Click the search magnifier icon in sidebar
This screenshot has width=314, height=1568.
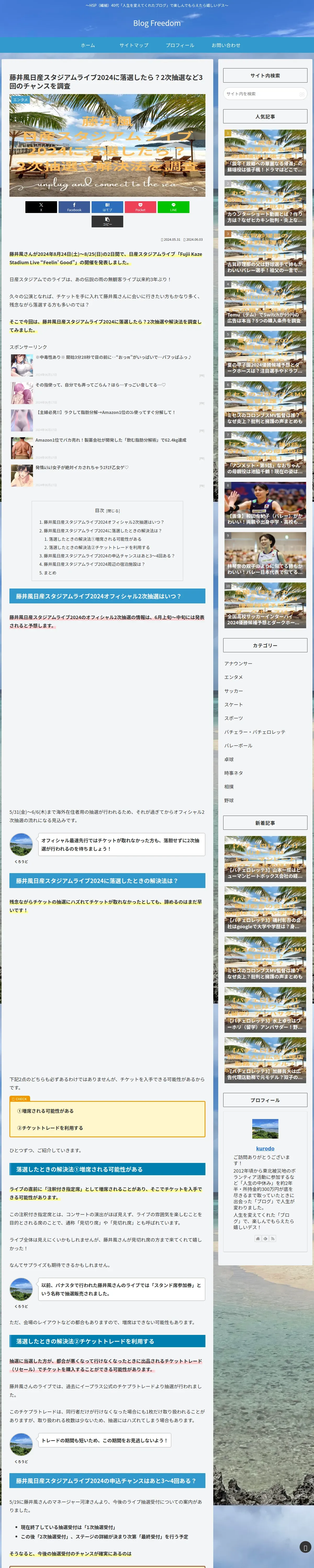click(x=301, y=94)
